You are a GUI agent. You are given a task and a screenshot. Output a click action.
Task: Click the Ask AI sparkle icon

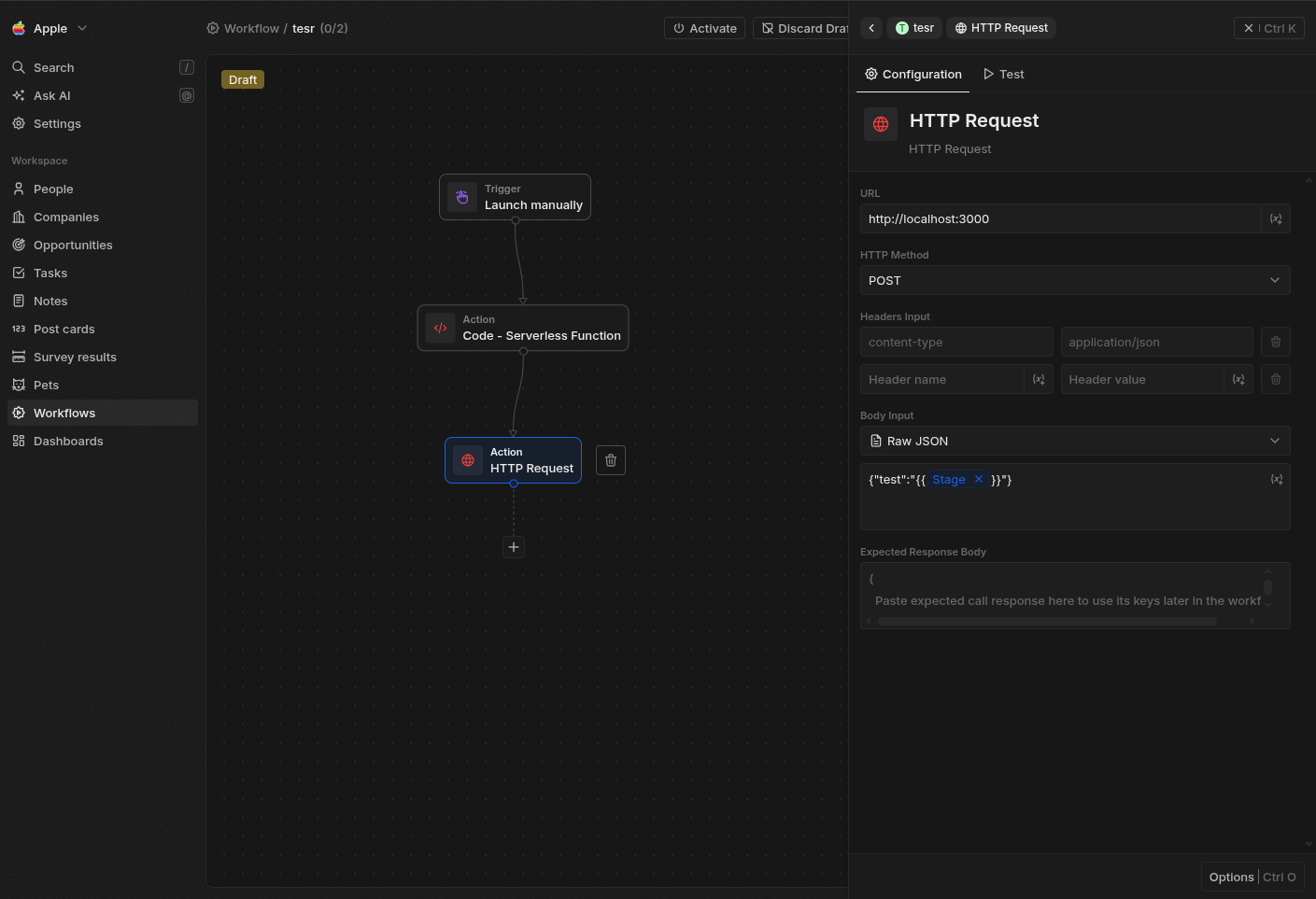[19, 95]
